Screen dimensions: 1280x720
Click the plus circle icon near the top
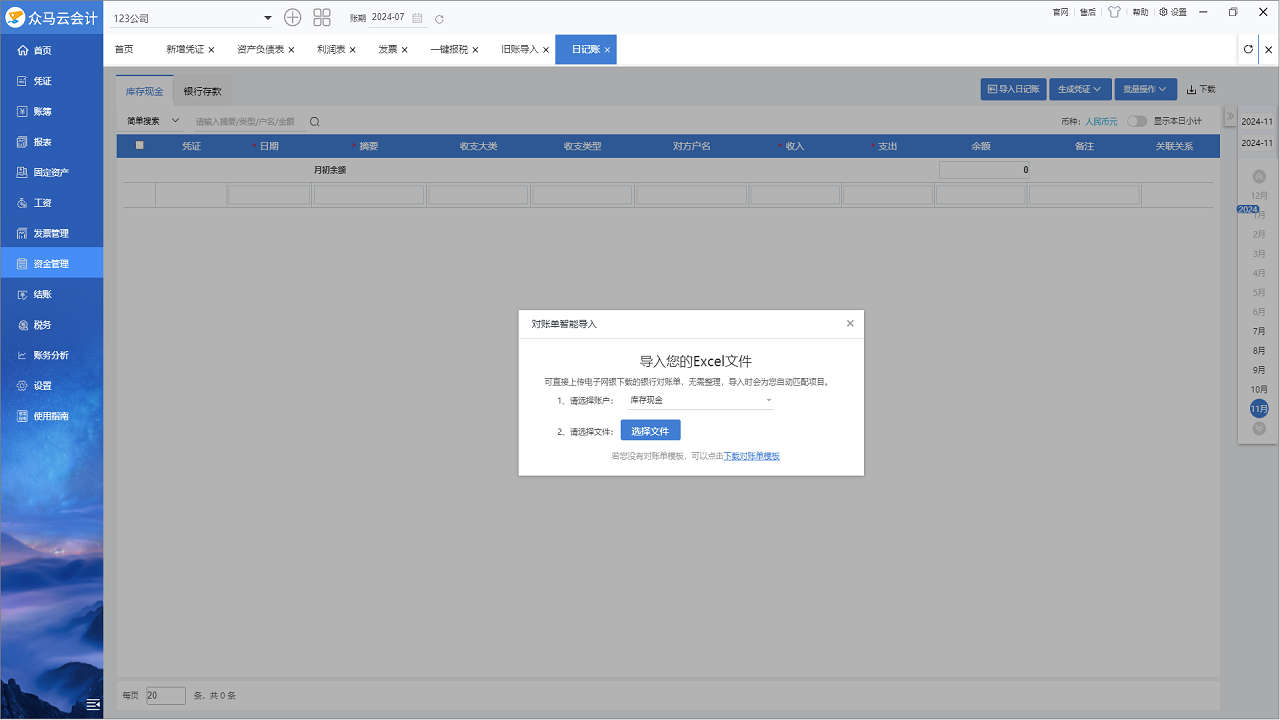[x=292, y=17]
